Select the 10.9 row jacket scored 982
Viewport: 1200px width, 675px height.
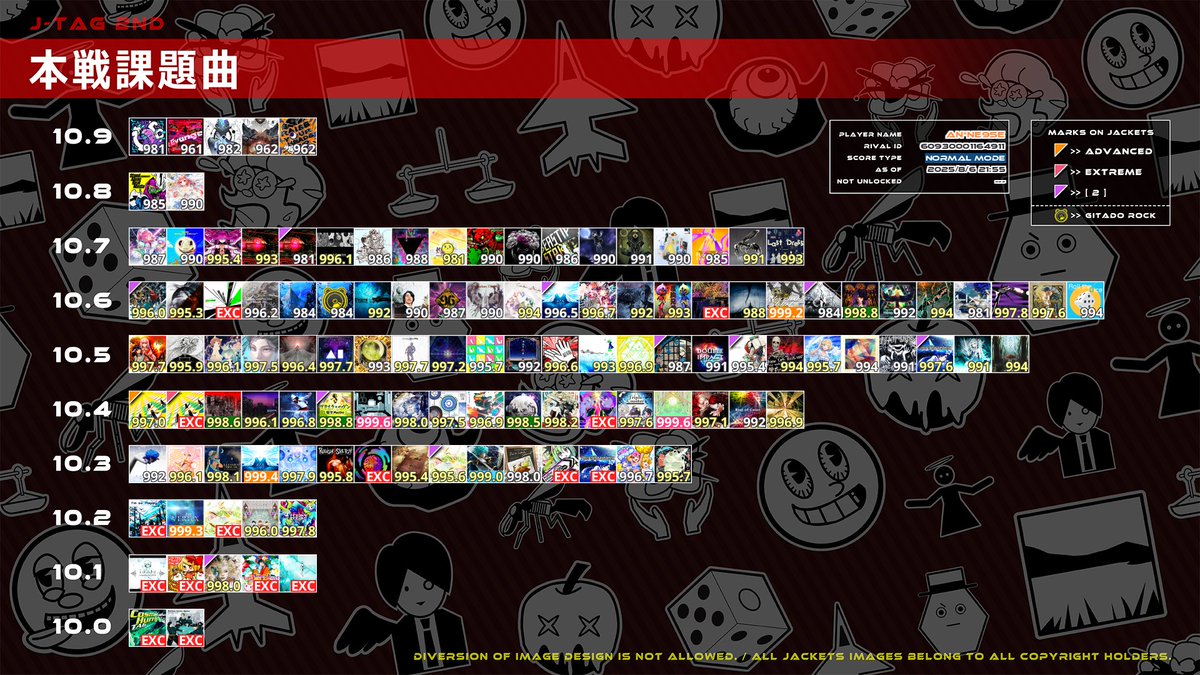(223, 137)
